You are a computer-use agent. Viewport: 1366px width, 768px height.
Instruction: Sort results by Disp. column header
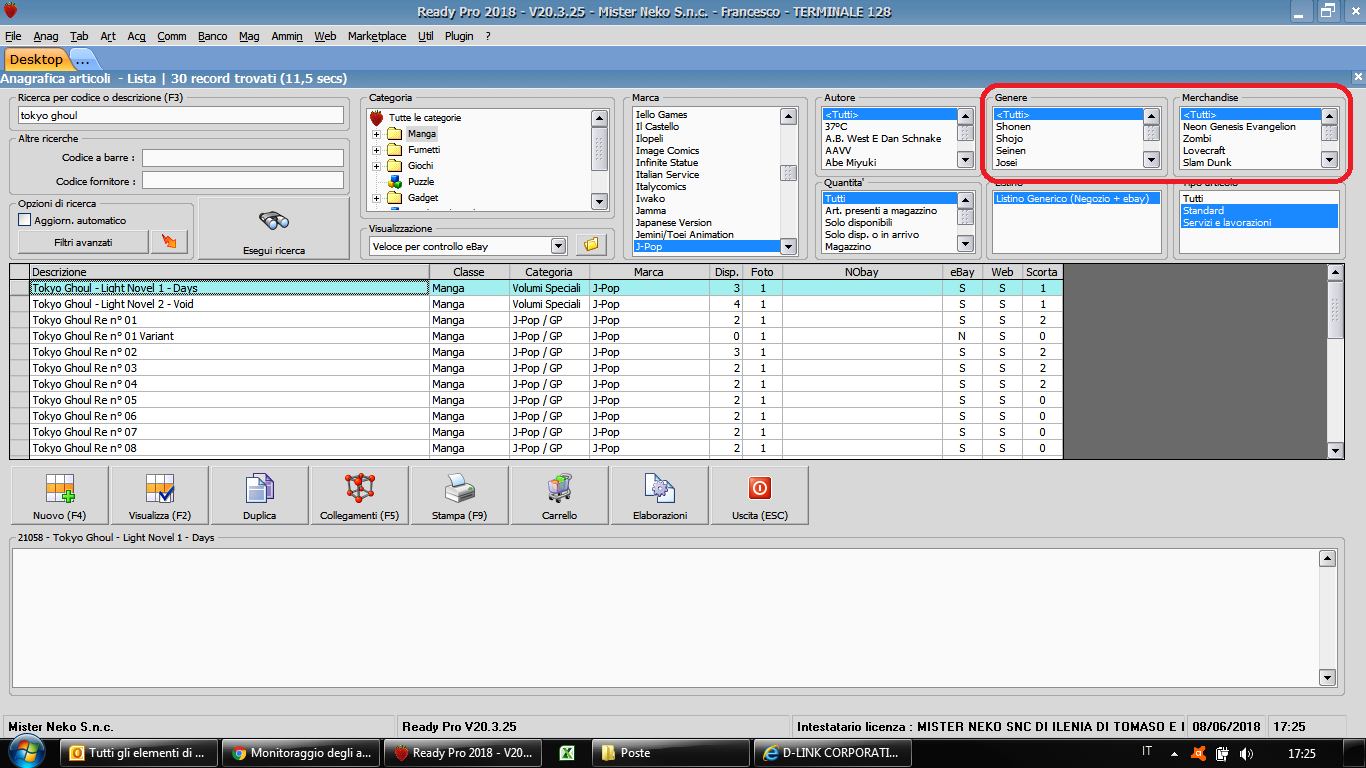726,272
